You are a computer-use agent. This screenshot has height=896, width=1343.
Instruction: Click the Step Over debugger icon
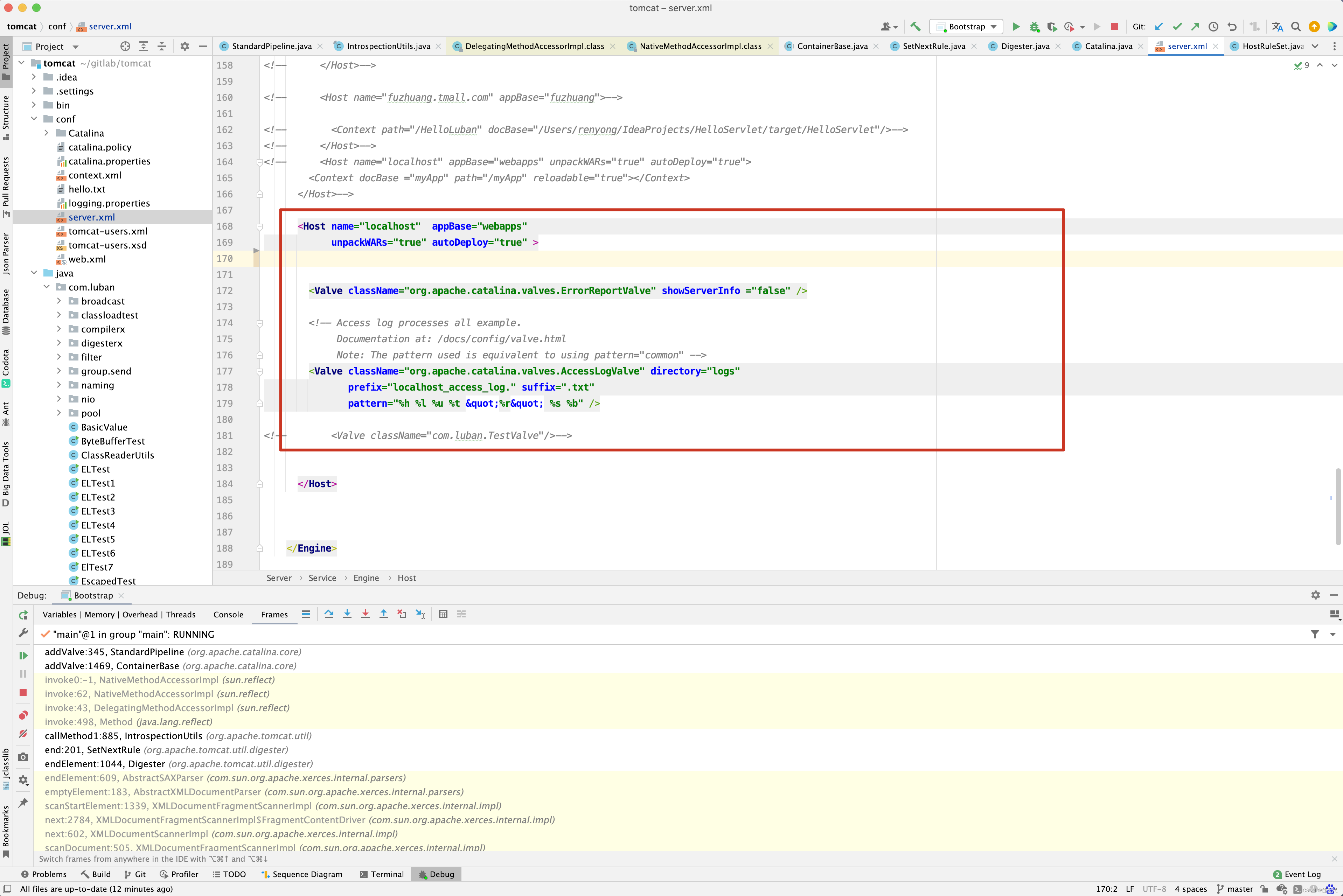click(x=329, y=614)
